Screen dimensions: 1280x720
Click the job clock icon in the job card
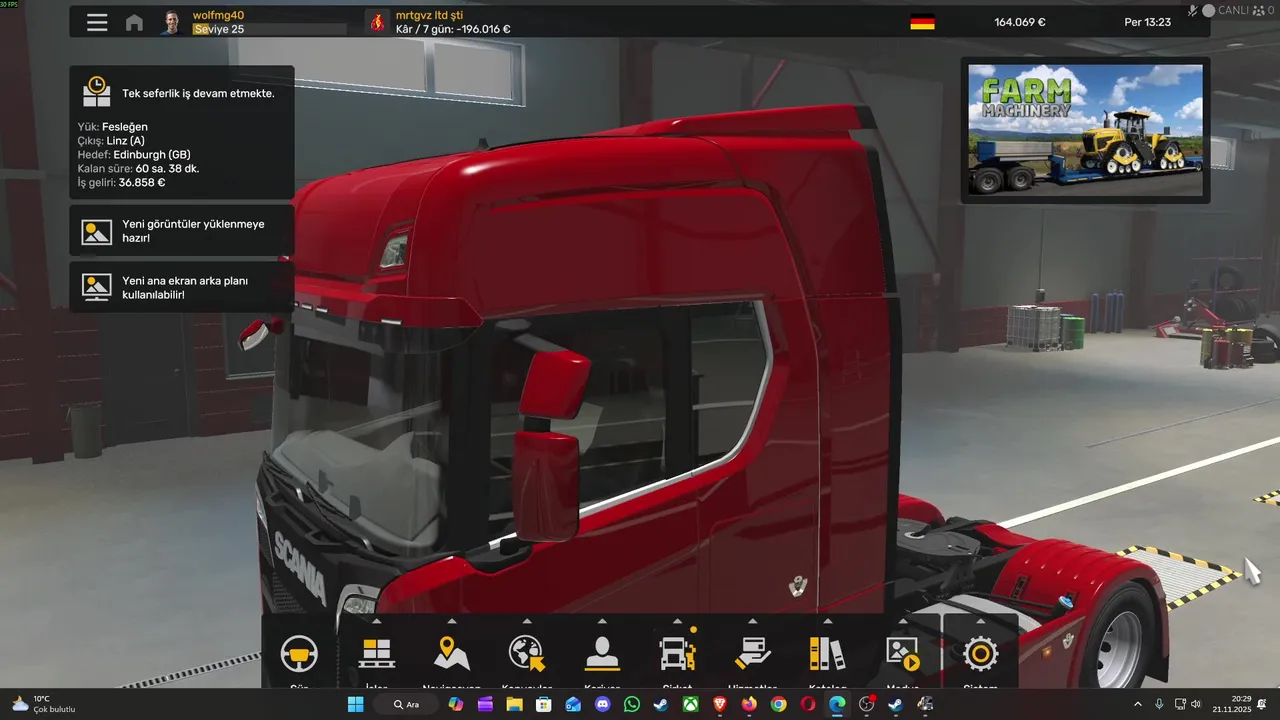click(x=97, y=92)
